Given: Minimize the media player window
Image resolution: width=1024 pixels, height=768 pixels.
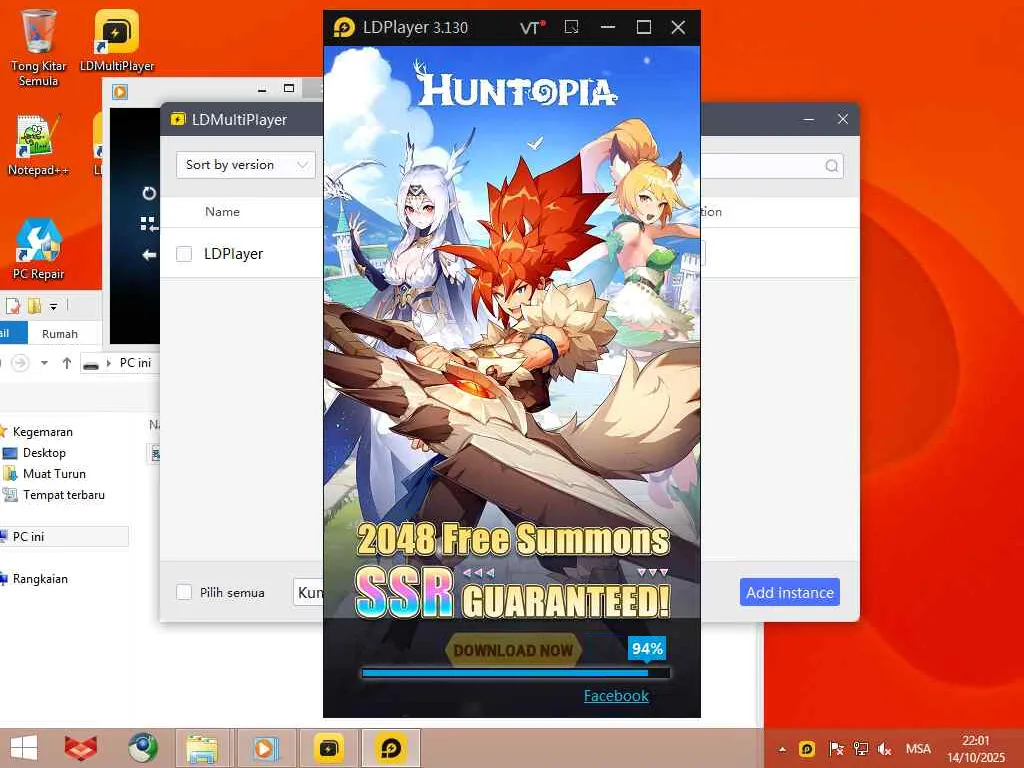Looking at the screenshot, I should tap(263, 89).
